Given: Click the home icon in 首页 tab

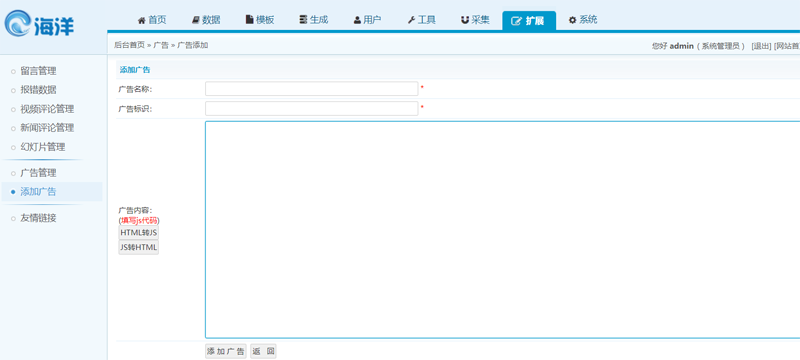Looking at the screenshot, I should (x=142, y=20).
